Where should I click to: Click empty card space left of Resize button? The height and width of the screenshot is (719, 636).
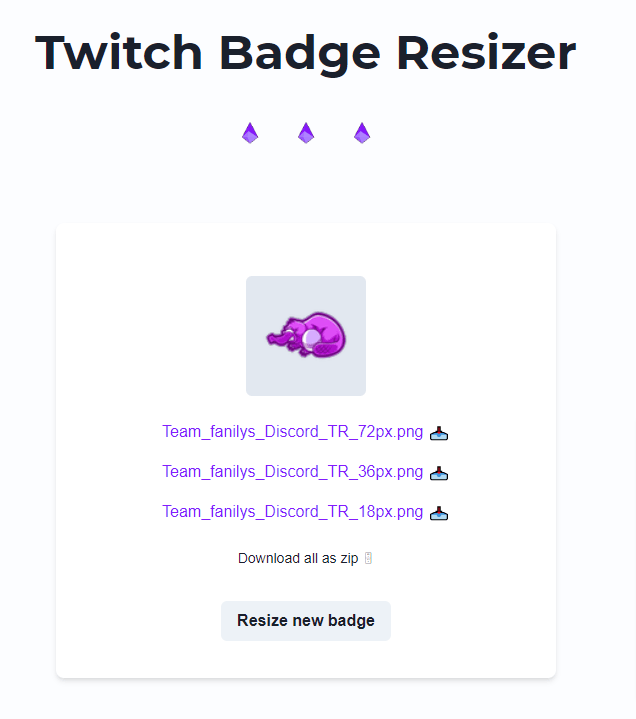click(140, 621)
